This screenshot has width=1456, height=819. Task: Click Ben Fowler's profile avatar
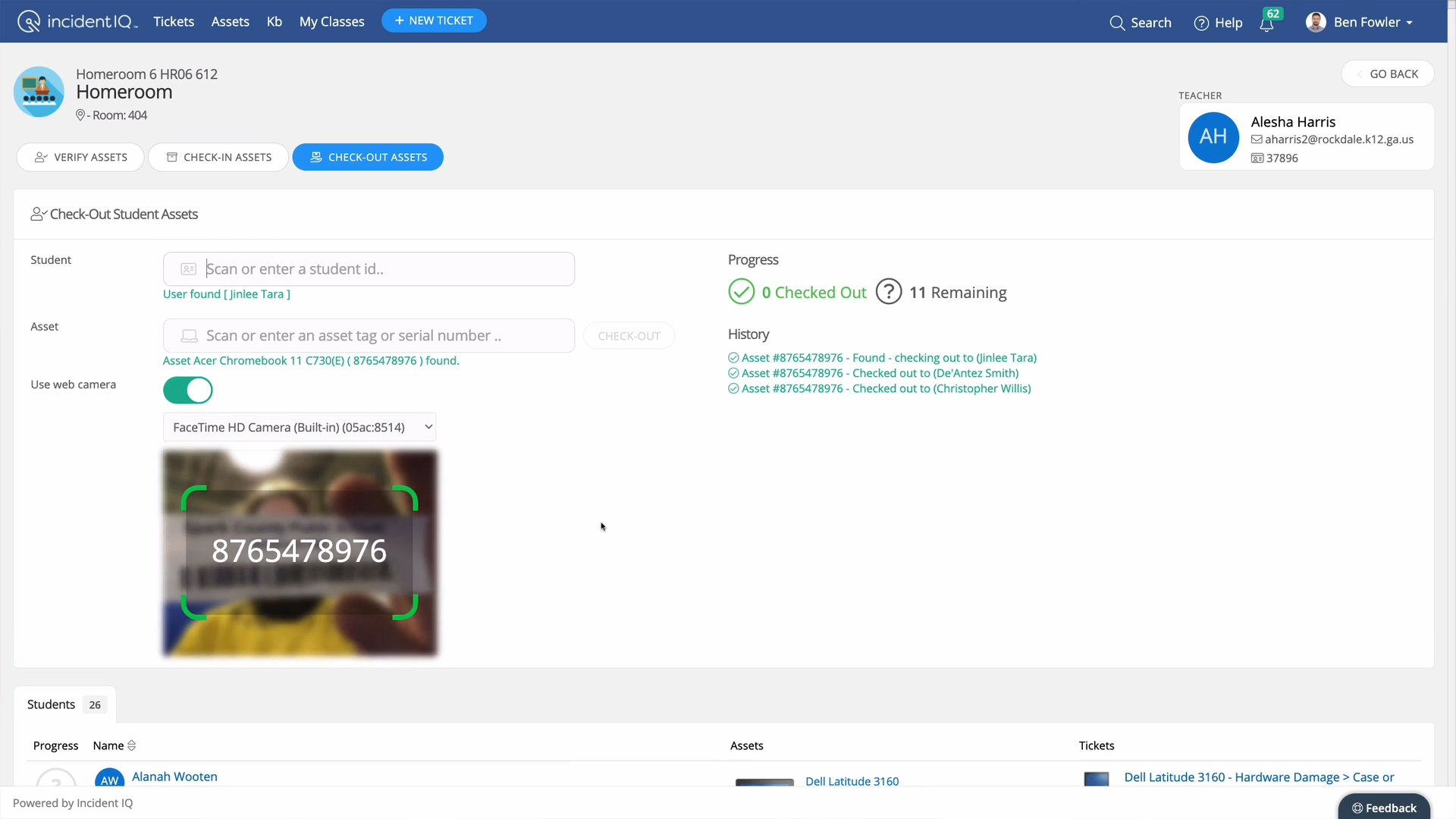click(1317, 22)
